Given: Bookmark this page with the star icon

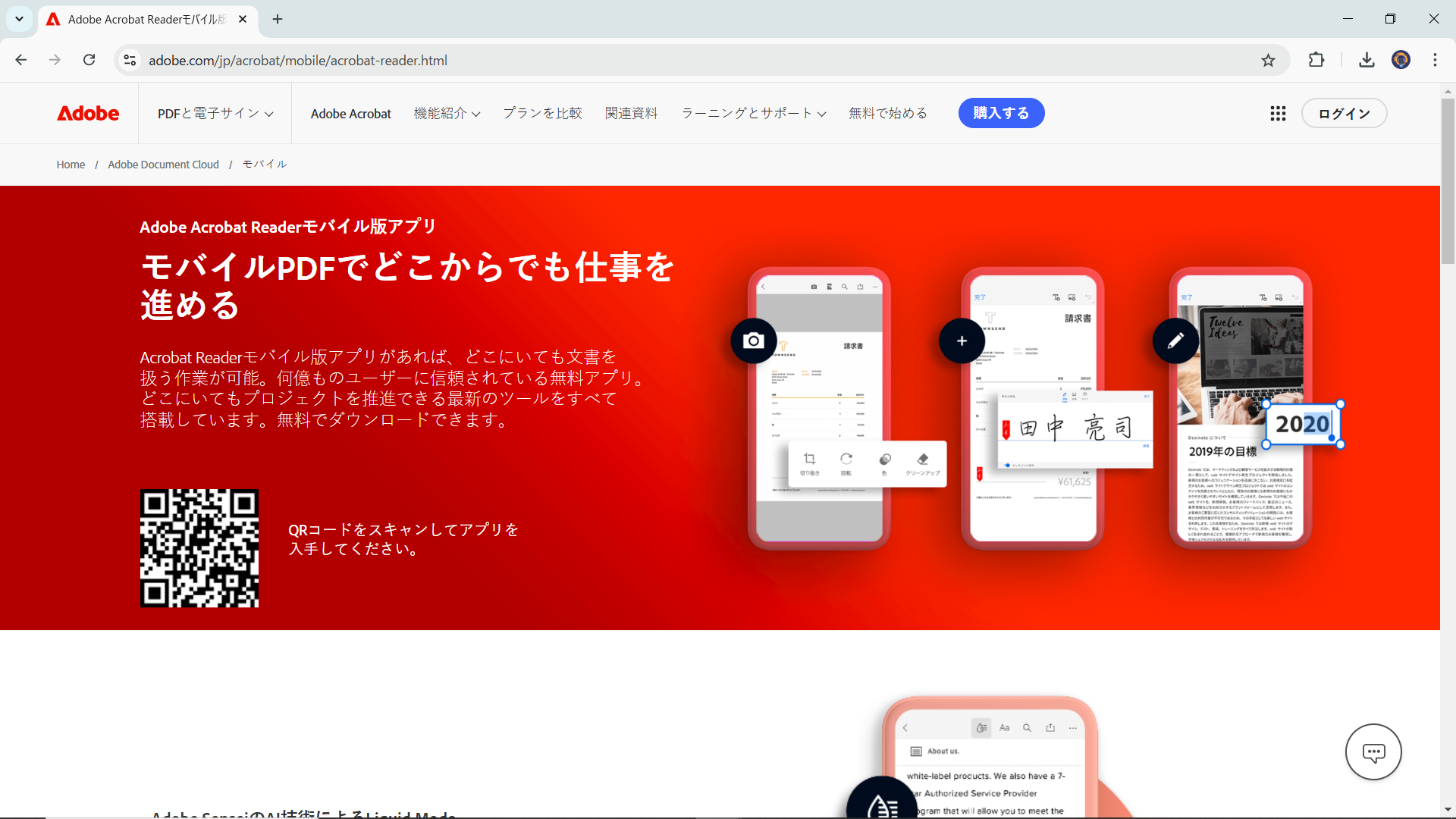Looking at the screenshot, I should (1268, 61).
